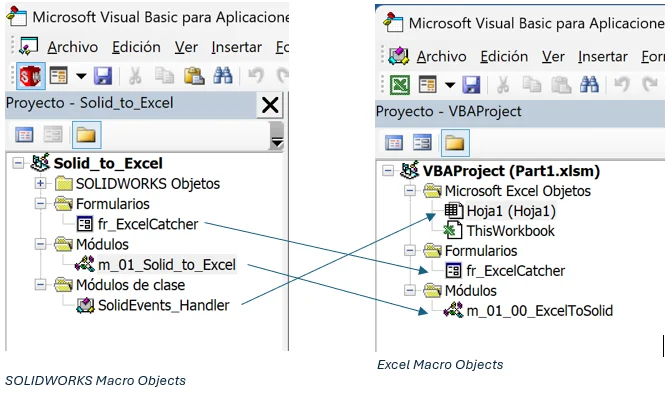Click Paste icon in Excel VBA toolbar
The width and height of the screenshot is (668, 398).
click(x=561, y=84)
